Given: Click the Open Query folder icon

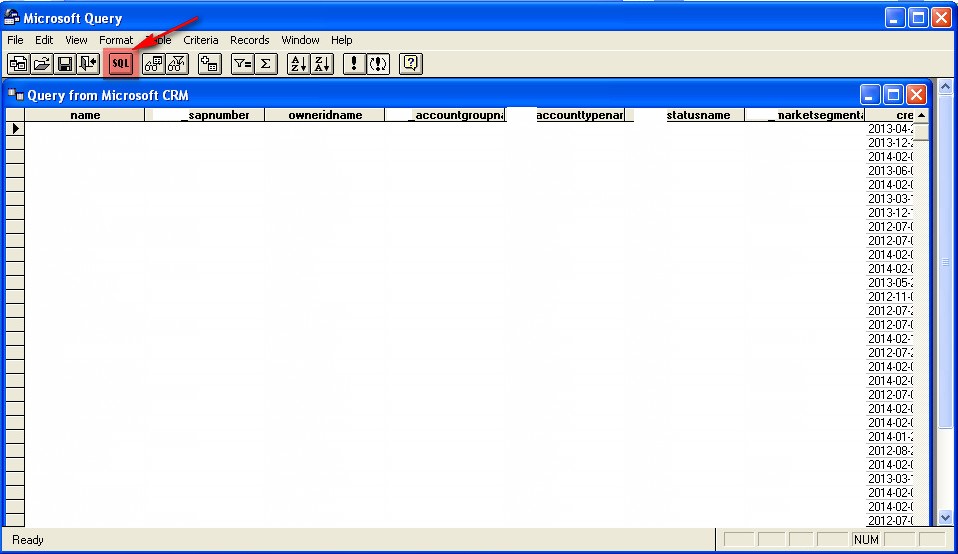Looking at the screenshot, I should click(41, 64).
